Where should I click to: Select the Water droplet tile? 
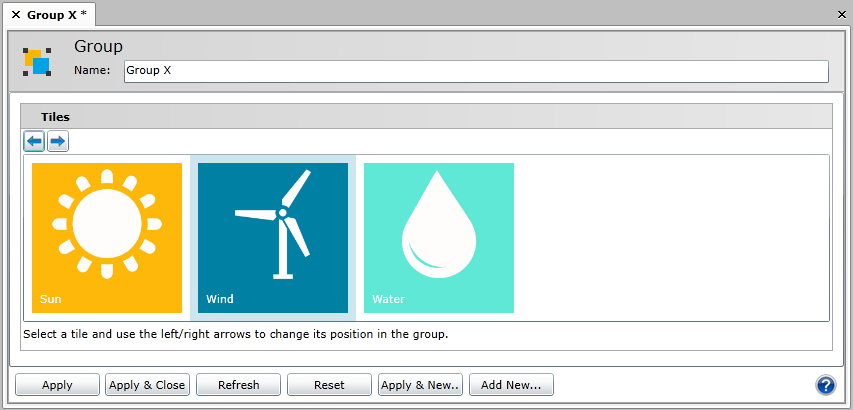click(439, 238)
